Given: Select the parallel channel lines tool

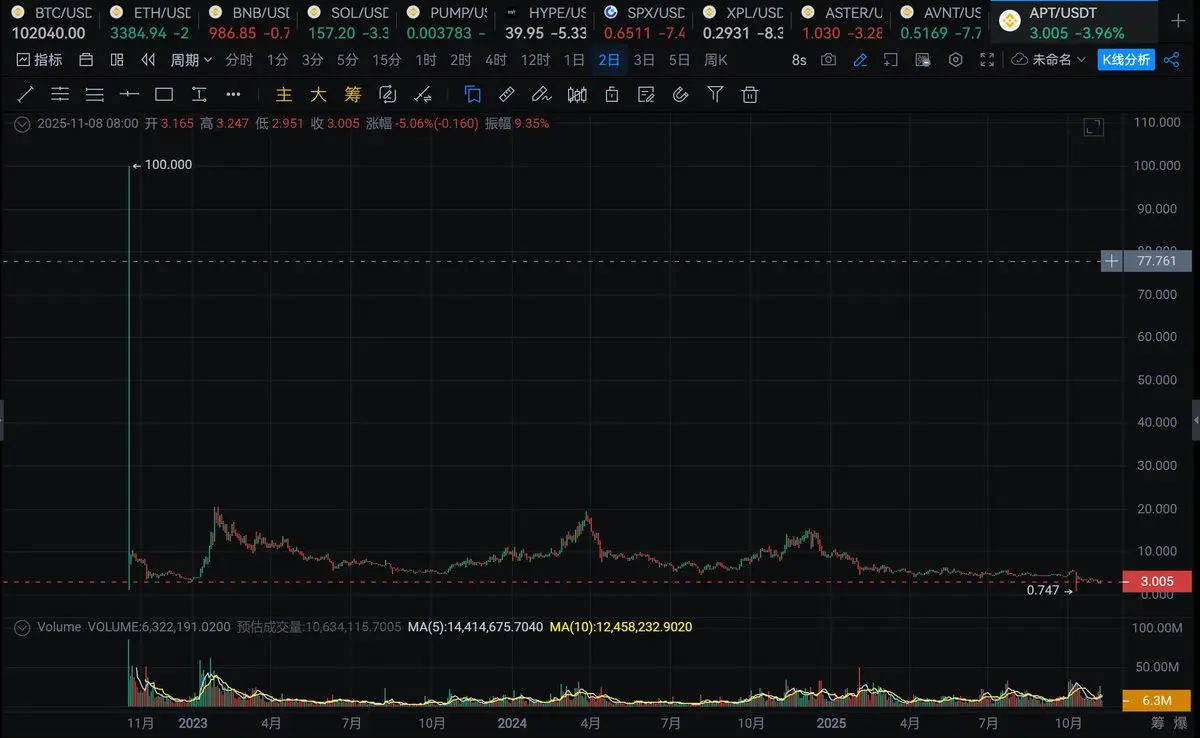Looking at the screenshot, I should pyautogui.click(x=60, y=95).
